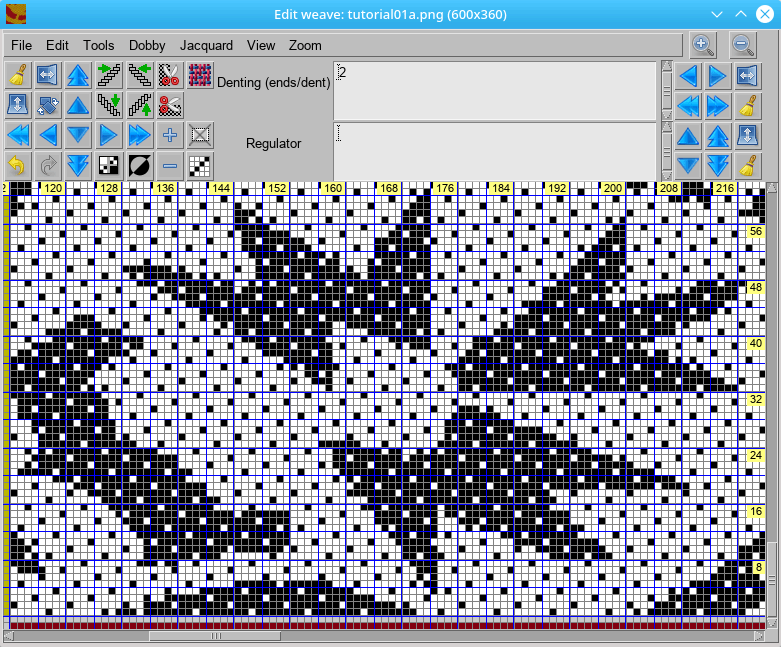Viewport: 781px width, 647px height.
Task: Click single left arrow in main weave toolbar
Action: [x=48, y=135]
